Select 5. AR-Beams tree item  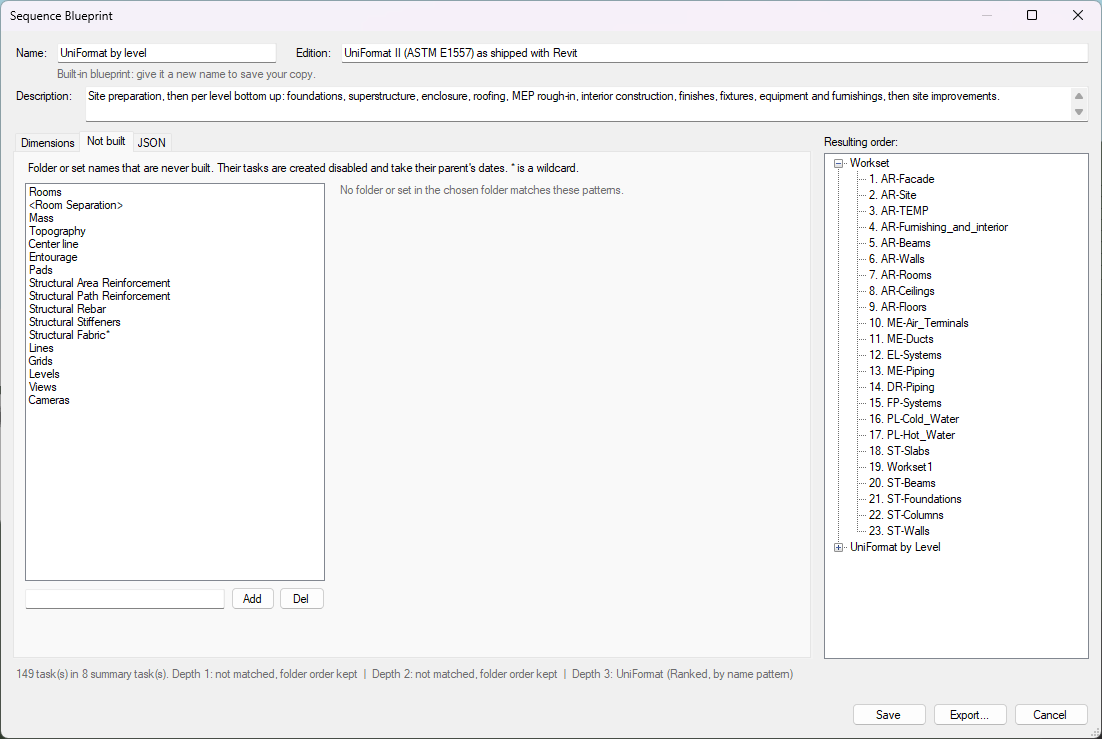pyautogui.click(x=900, y=243)
